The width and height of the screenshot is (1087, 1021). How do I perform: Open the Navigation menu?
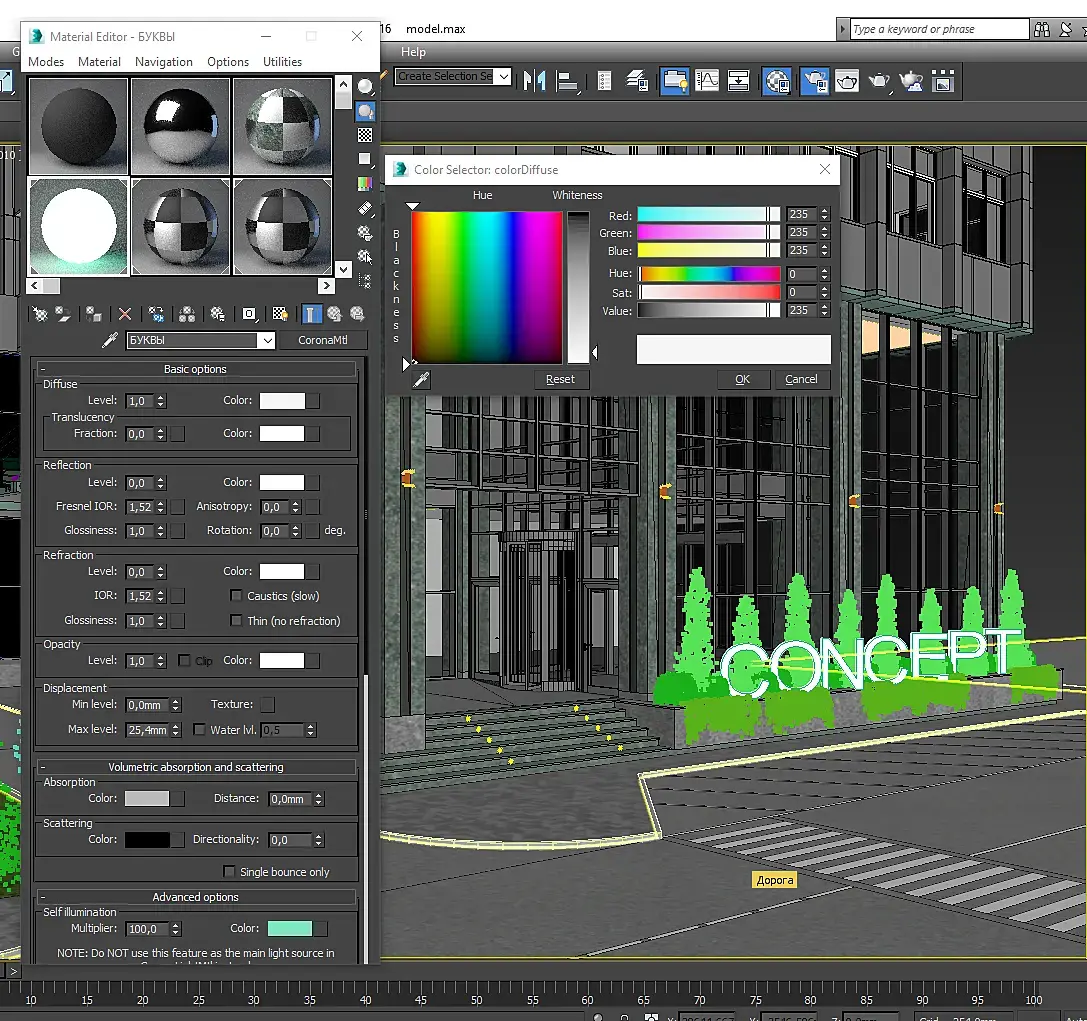pos(163,62)
